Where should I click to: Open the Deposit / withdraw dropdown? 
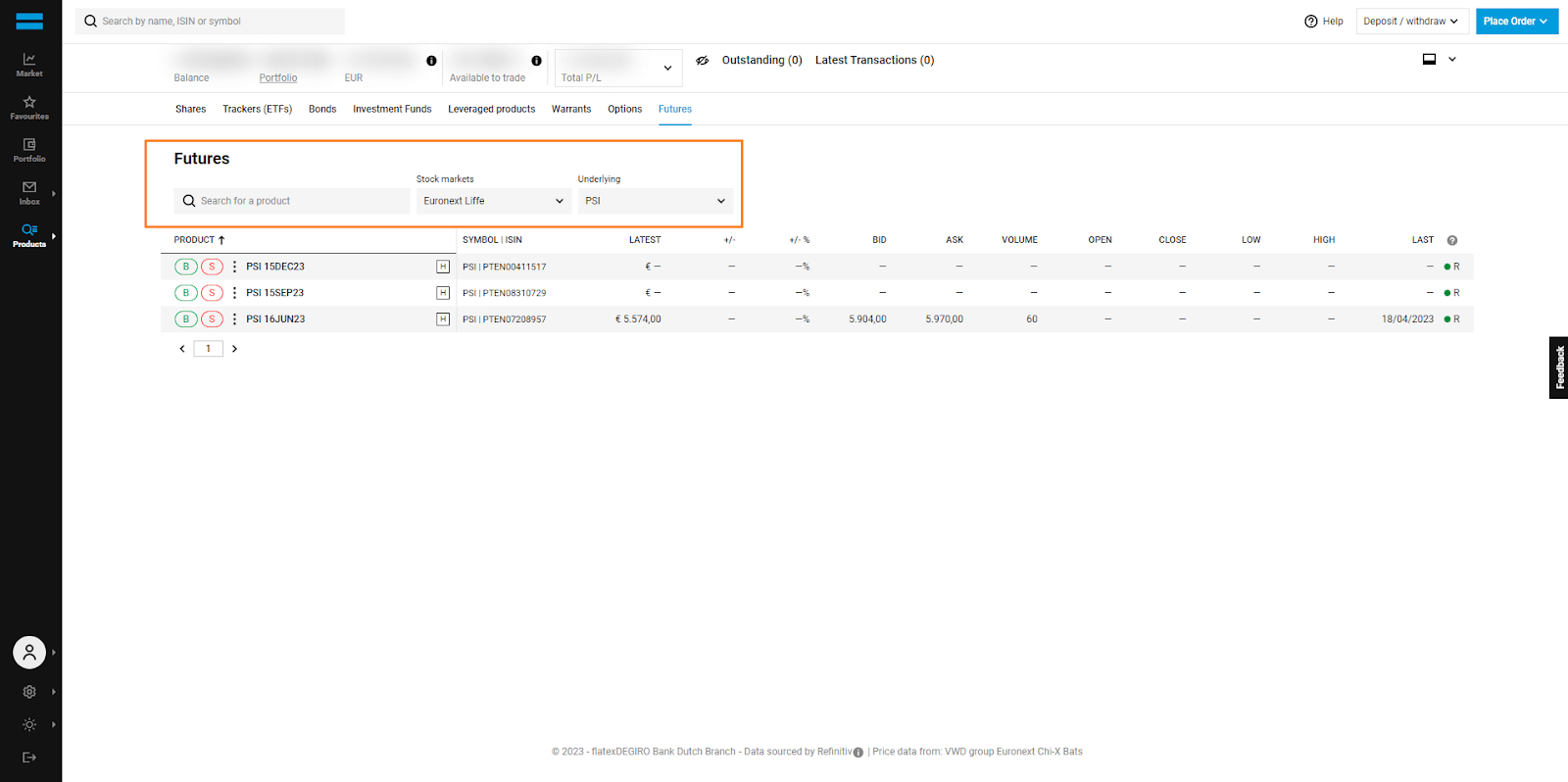click(1412, 22)
